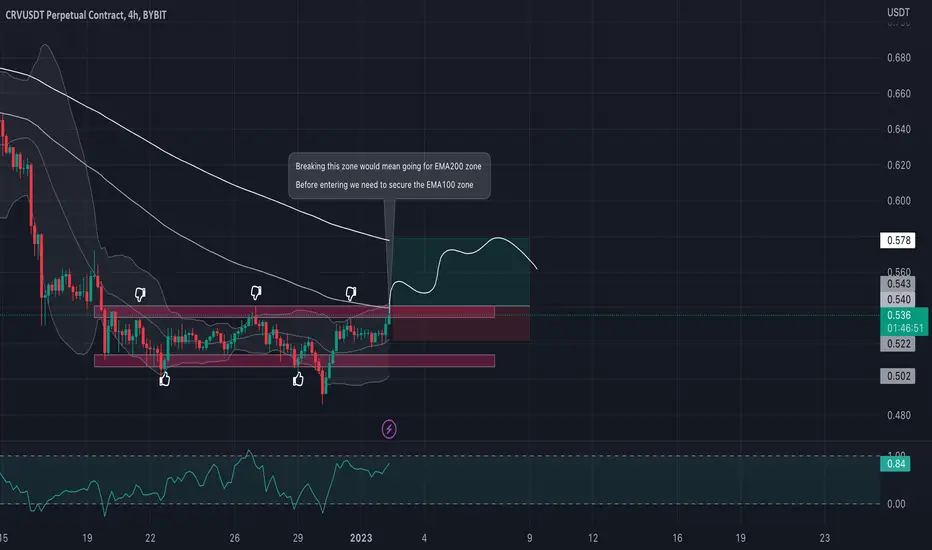Click the 0.578 price label

pyautogui.click(x=898, y=240)
